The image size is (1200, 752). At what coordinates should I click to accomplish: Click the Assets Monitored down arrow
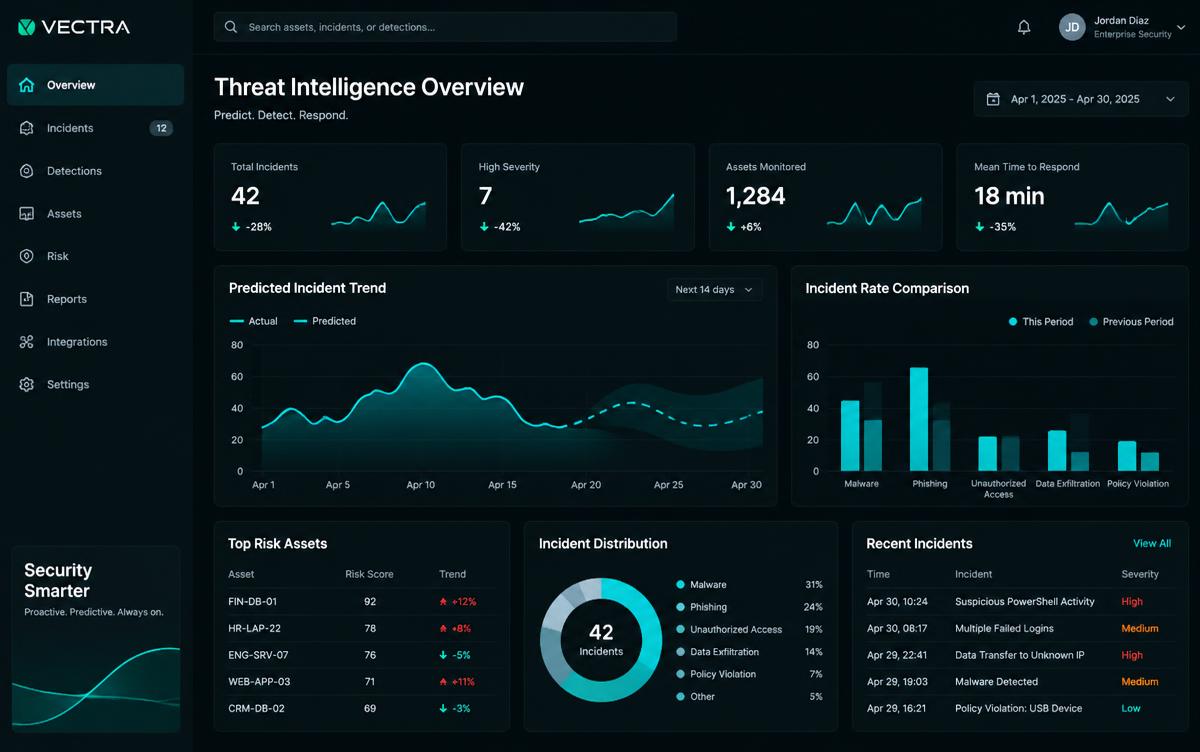[x=731, y=227]
